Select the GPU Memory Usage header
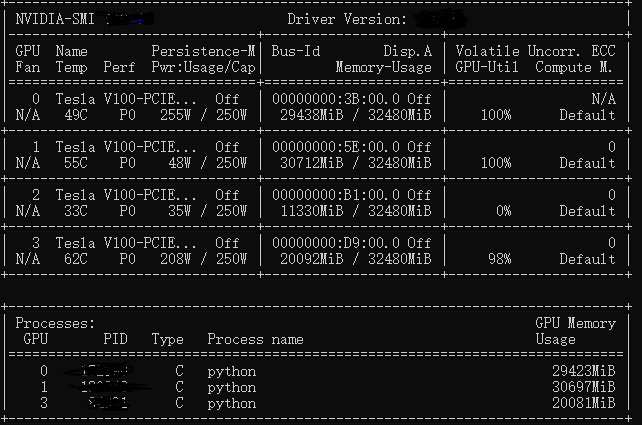Screen dimensions: 642x425 click(576, 331)
